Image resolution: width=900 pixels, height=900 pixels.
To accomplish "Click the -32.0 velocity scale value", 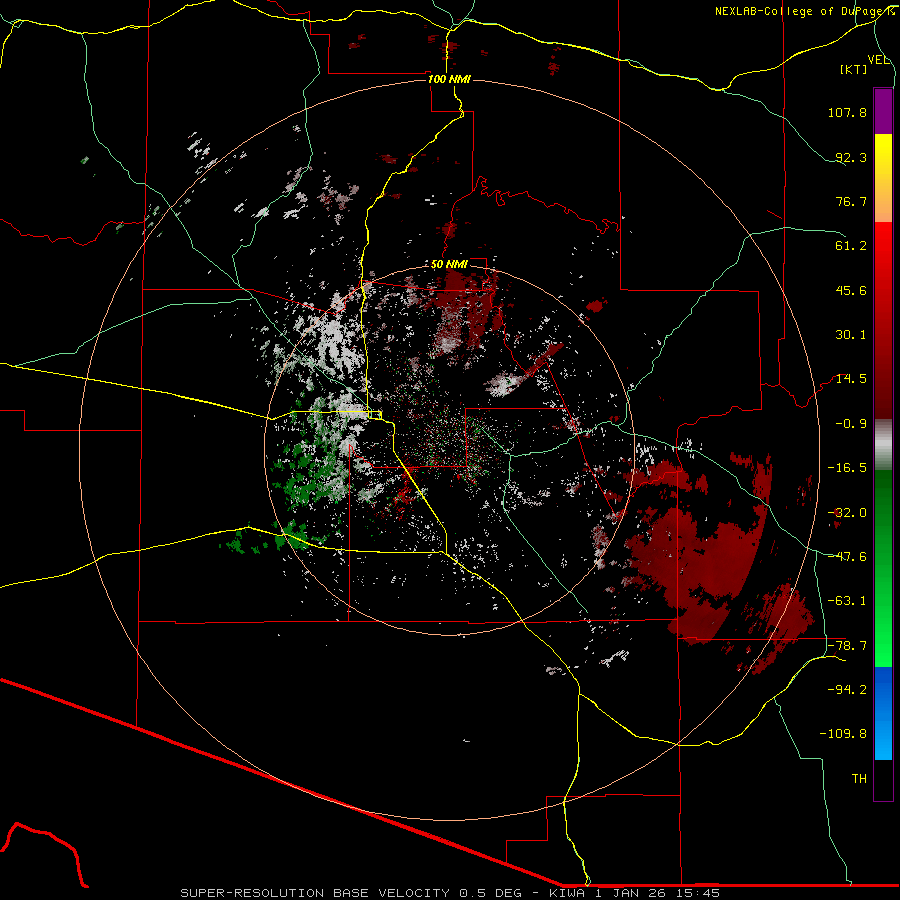I will pos(847,513).
